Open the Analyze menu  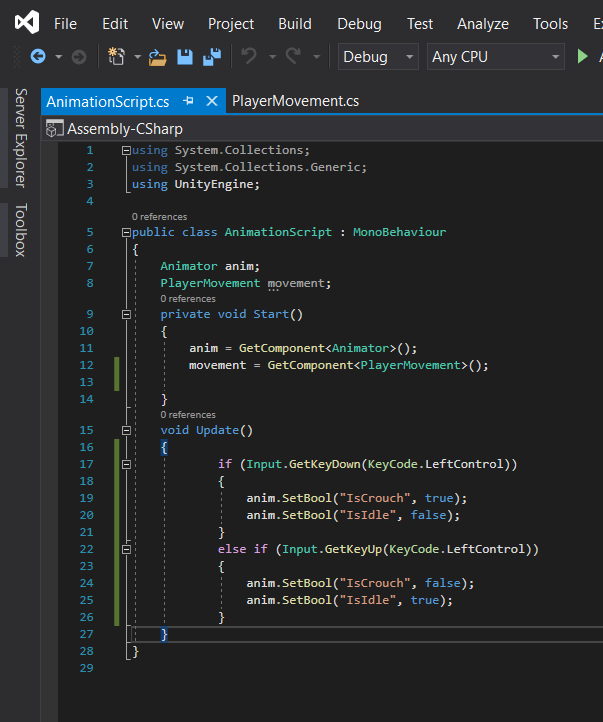(x=483, y=23)
